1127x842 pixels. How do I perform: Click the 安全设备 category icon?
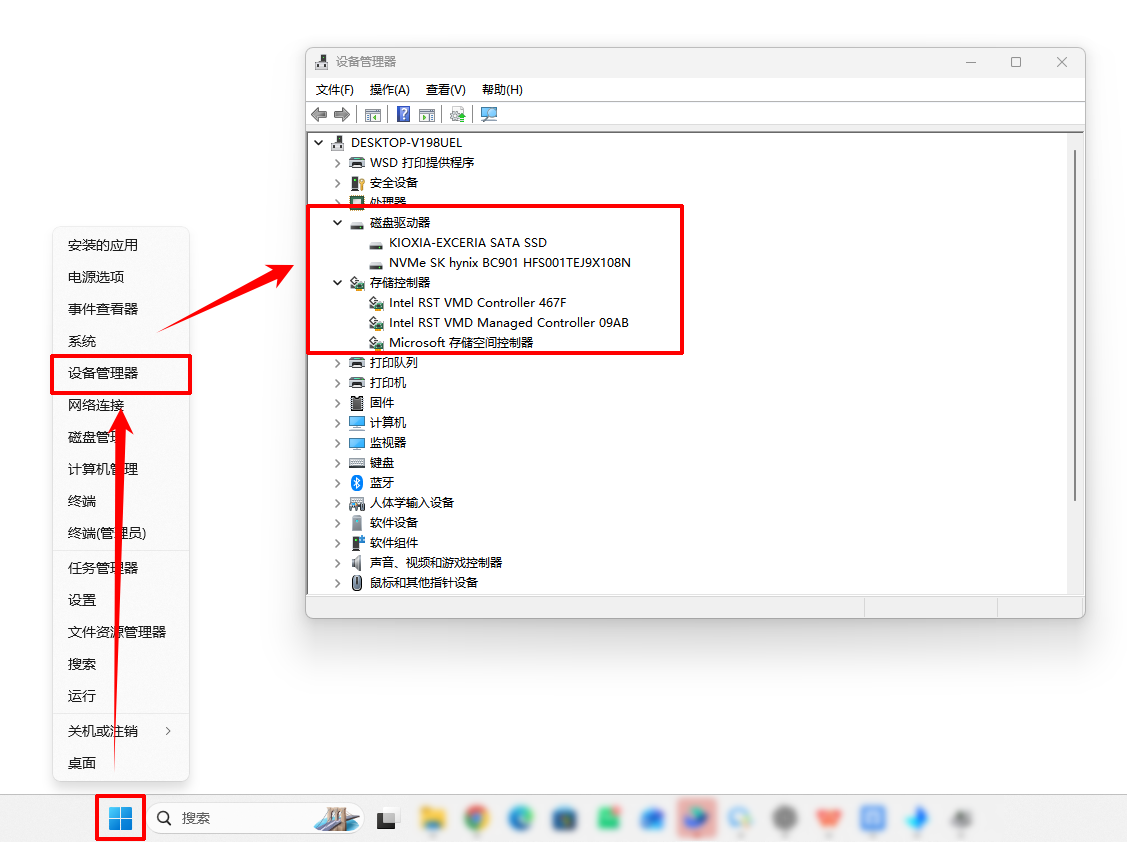pos(356,183)
